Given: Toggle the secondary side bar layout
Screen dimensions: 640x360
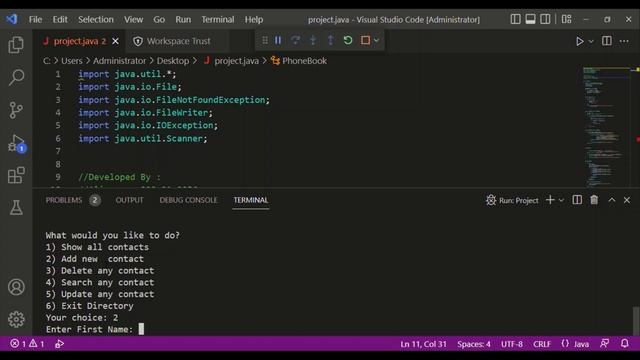Looking at the screenshot, I should (545, 19).
